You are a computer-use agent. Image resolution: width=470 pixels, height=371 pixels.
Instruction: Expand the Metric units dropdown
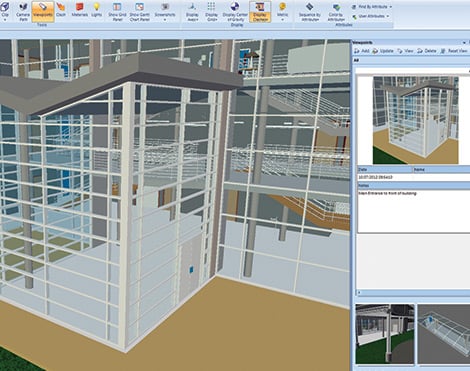click(282, 11)
